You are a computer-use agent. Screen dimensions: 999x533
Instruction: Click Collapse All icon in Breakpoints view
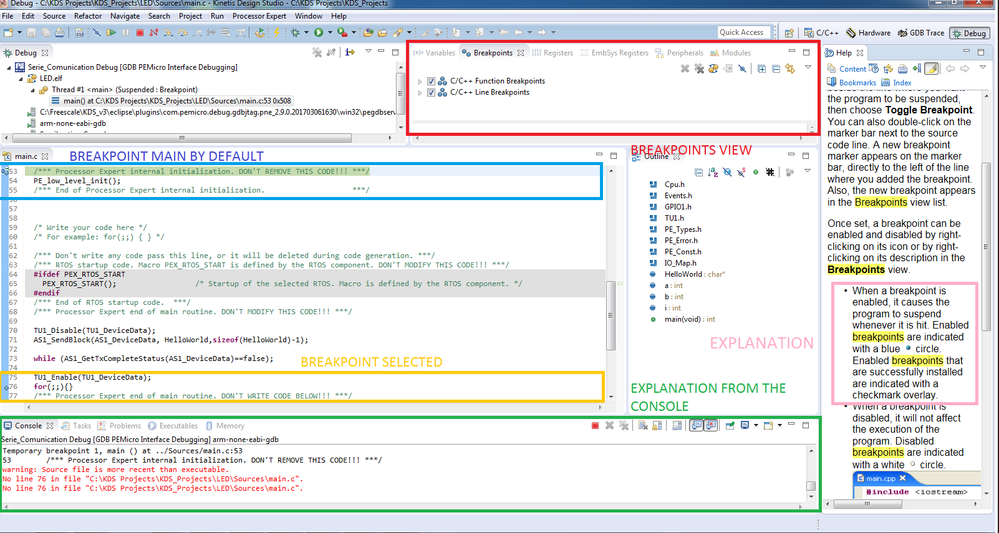pos(776,69)
